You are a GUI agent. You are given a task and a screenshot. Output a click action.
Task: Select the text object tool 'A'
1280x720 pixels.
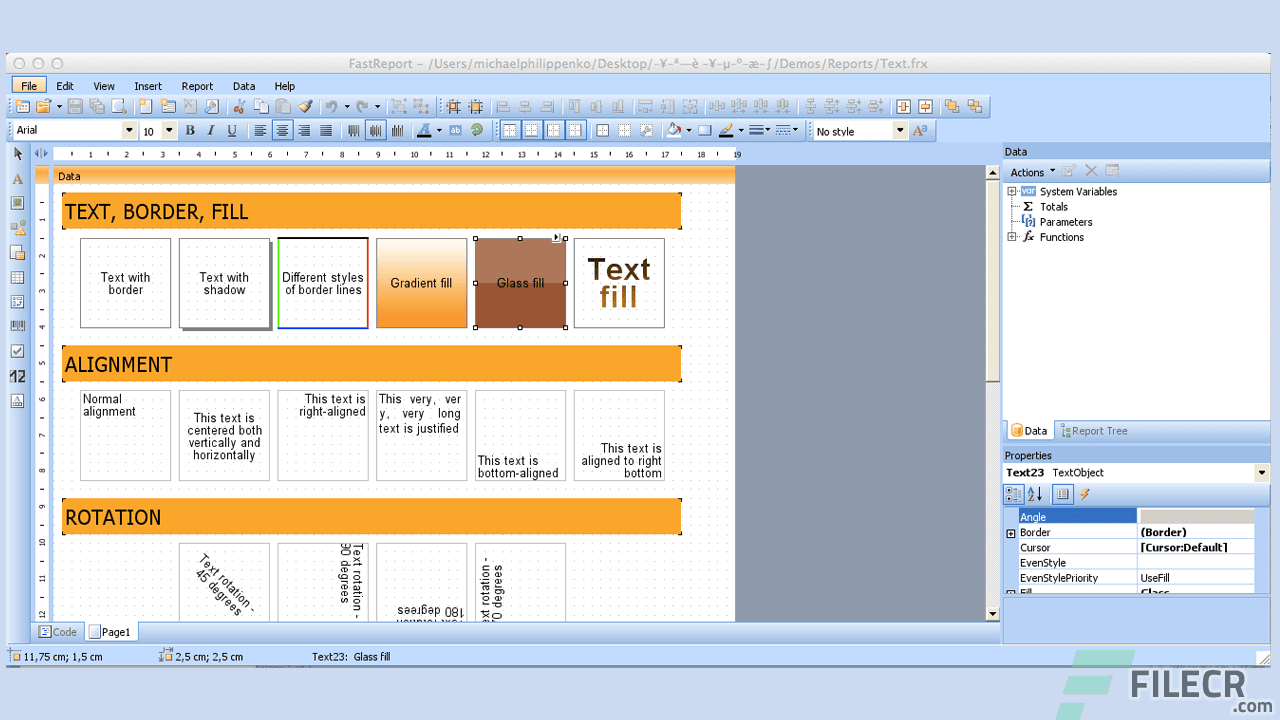click(18, 179)
